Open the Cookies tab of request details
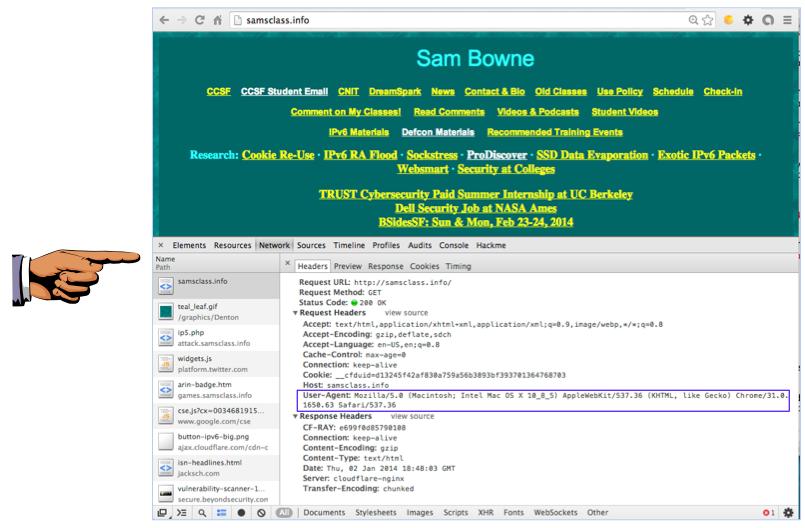This screenshot has width=805, height=528. [x=424, y=267]
